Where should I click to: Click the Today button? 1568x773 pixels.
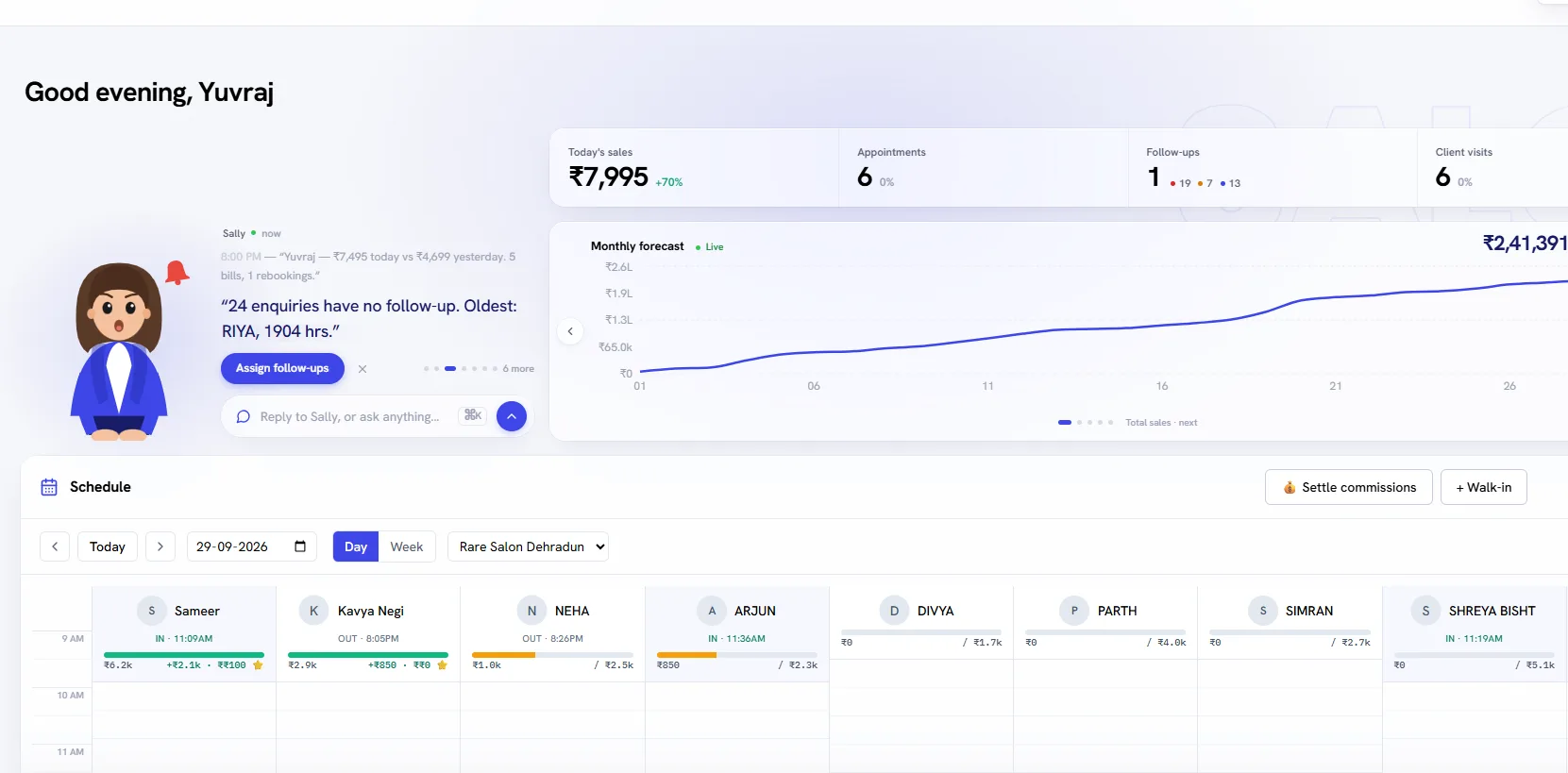coord(108,546)
